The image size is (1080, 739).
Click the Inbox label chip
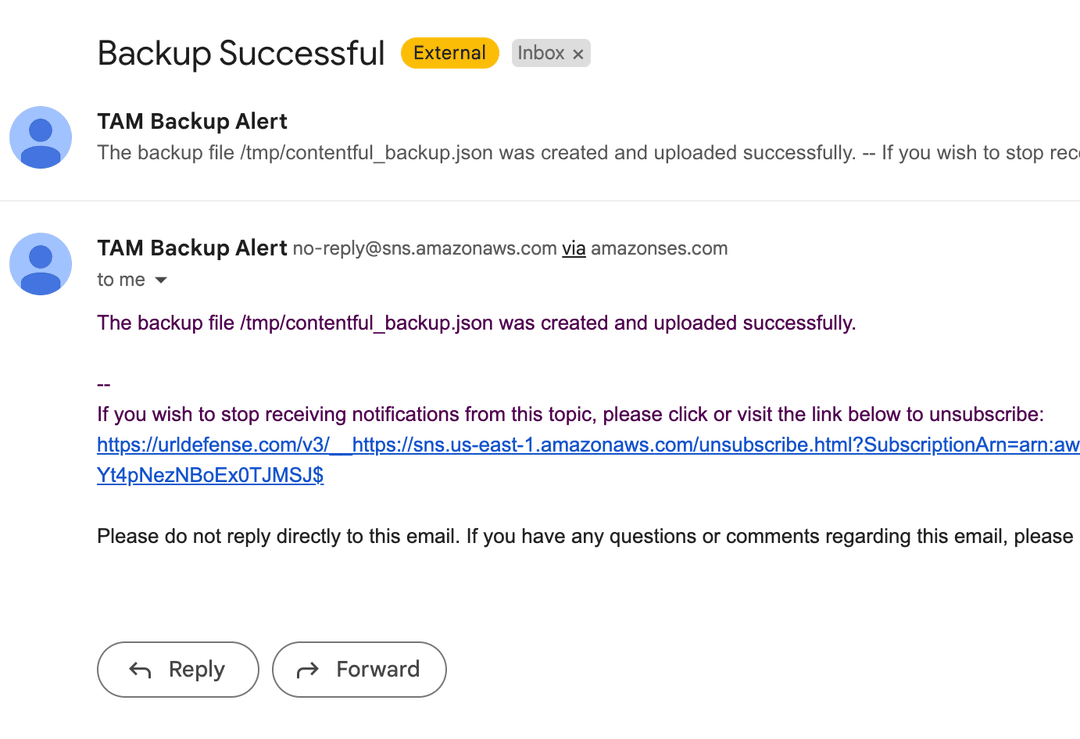pos(543,53)
